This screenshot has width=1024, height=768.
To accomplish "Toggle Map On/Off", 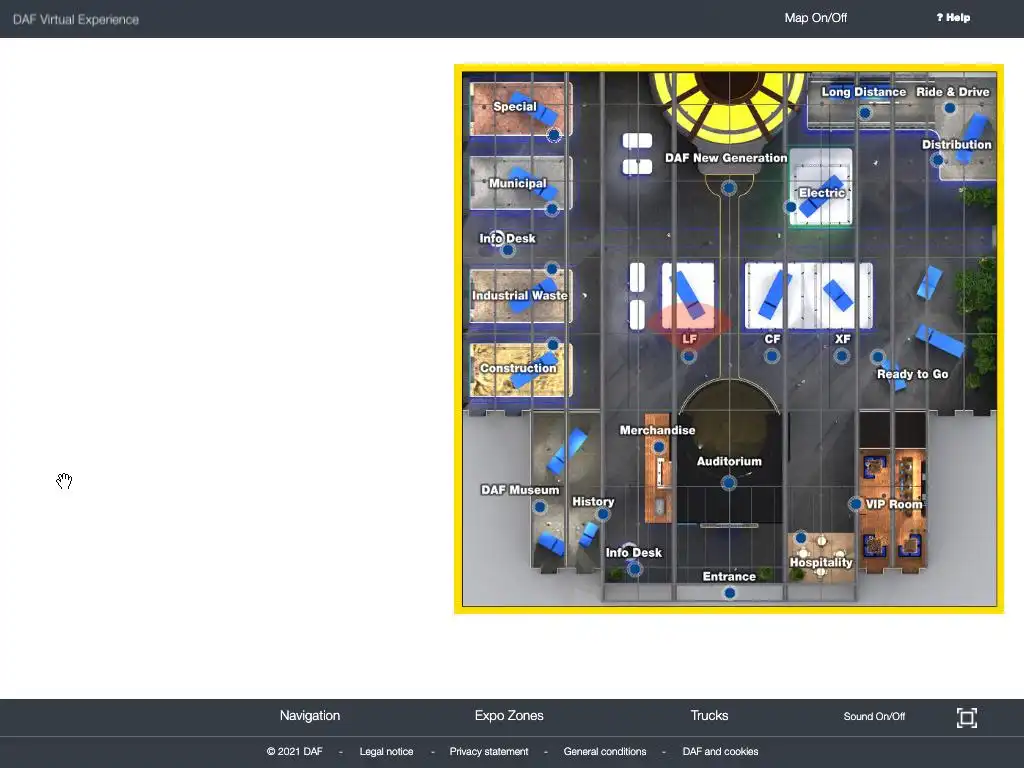I will pos(816,18).
